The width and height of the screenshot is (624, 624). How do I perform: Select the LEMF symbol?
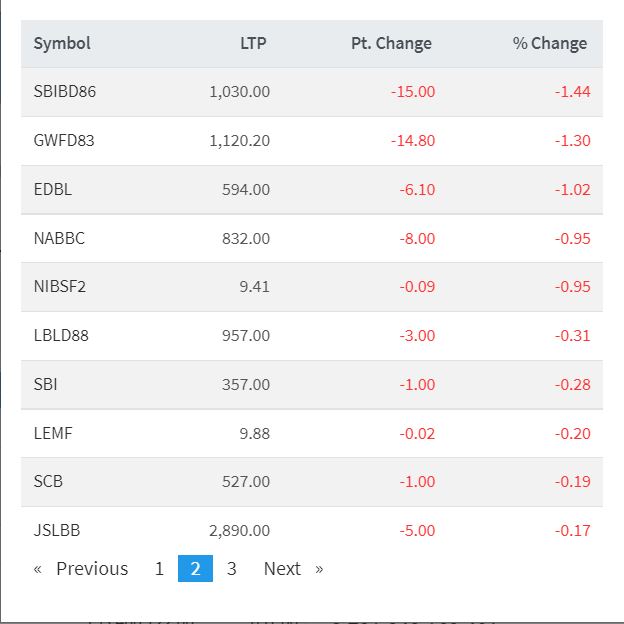53,434
